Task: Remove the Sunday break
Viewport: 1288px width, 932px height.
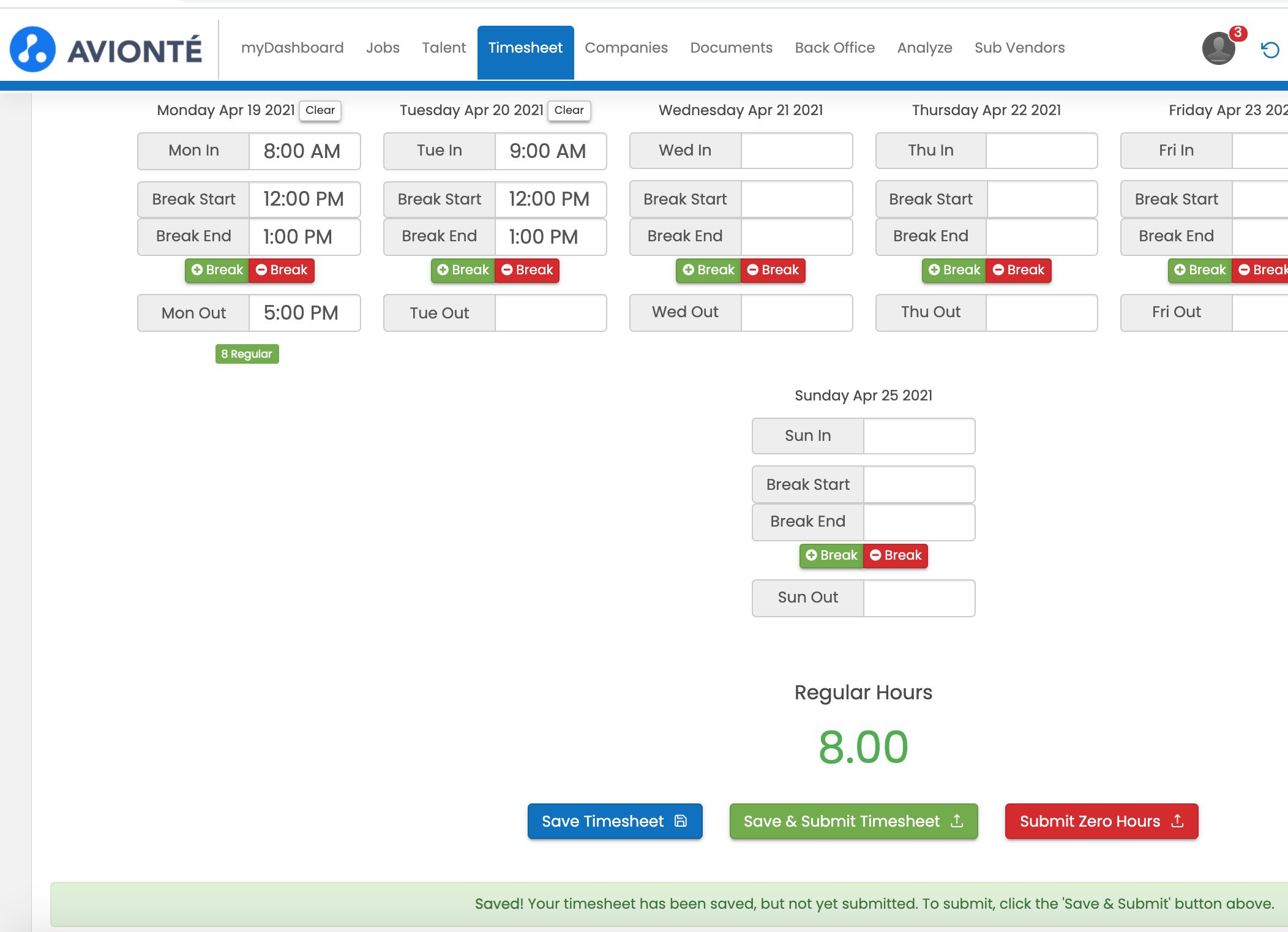Action: pyautogui.click(x=896, y=555)
